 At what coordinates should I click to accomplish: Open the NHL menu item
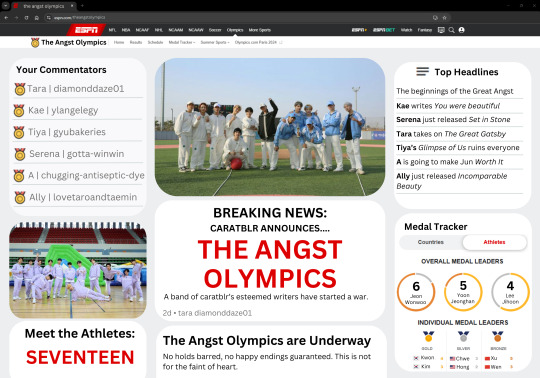click(158, 30)
